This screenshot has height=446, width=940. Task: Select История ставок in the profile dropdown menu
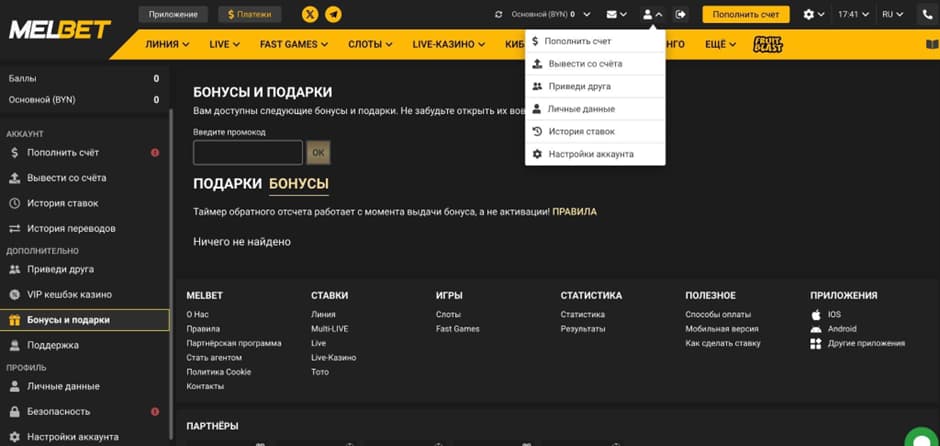(x=595, y=131)
